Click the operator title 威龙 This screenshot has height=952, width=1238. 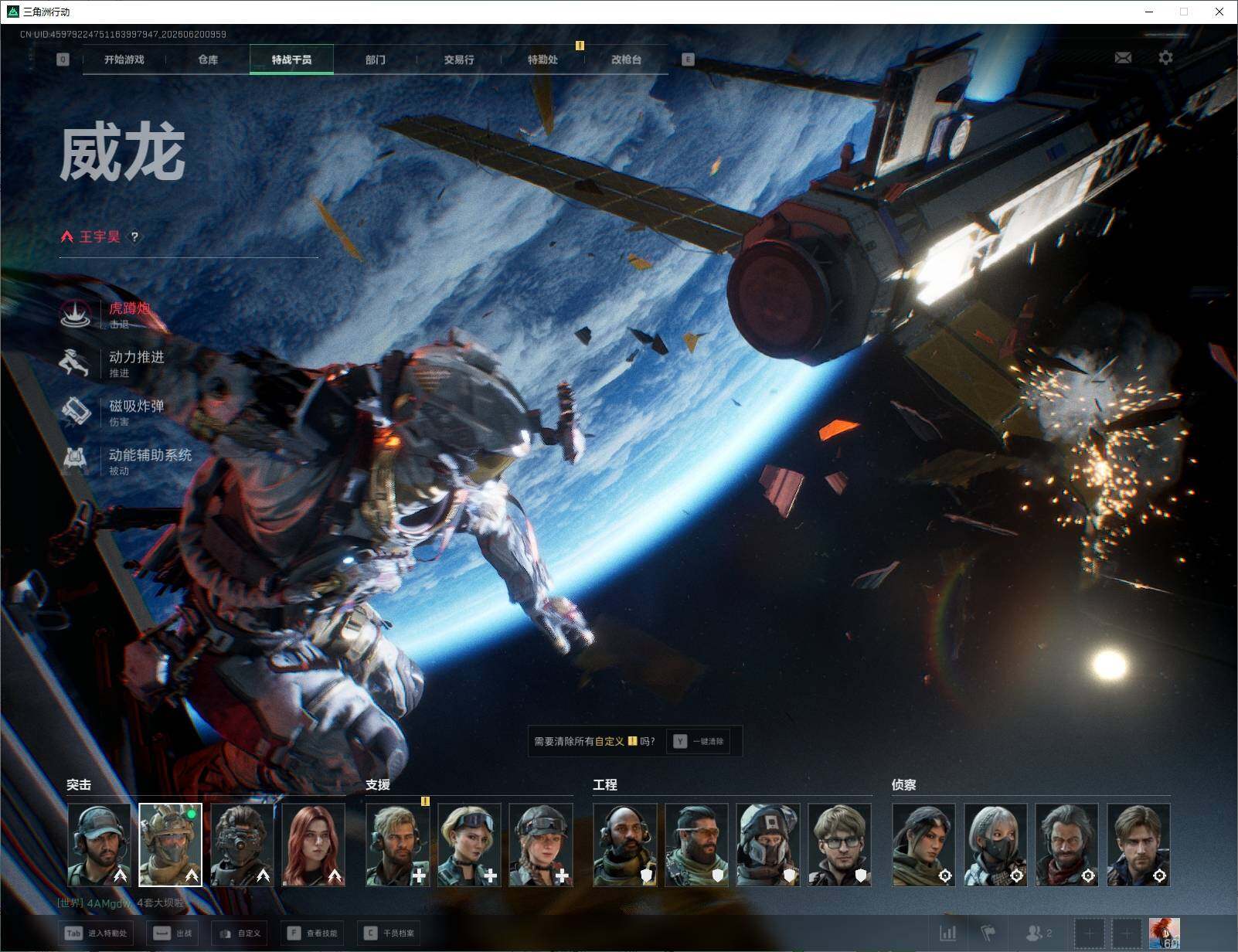[122, 154]
